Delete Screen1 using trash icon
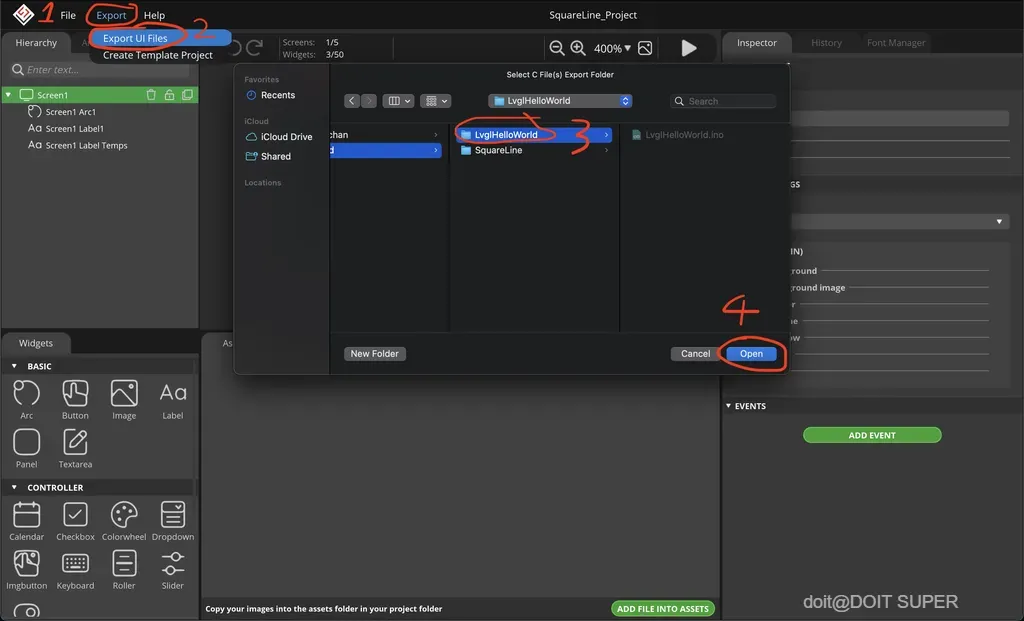The height and width of the screenshot is (621, 1024). pyautogui.click(x=151, y=95)
